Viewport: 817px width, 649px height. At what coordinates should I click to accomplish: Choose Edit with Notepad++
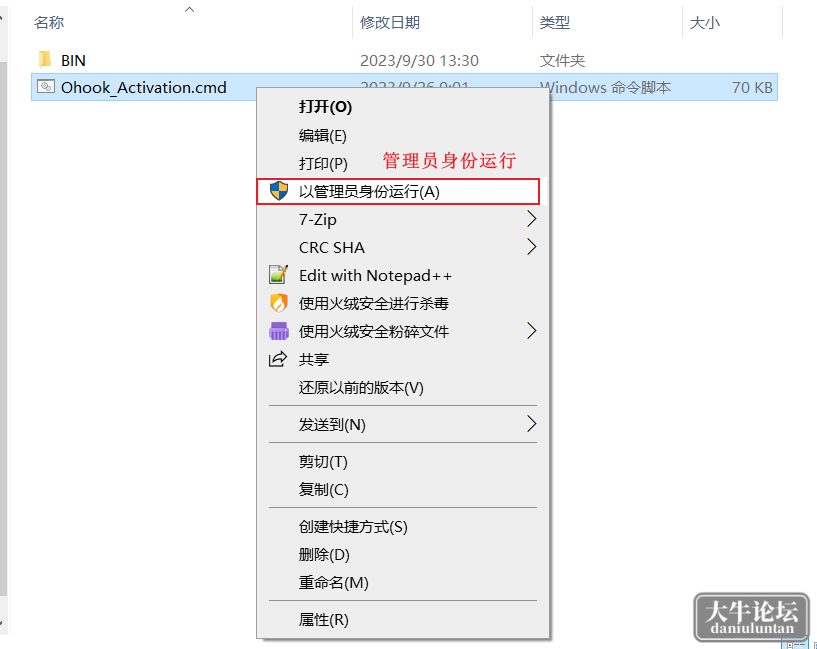tap(403, 275)
